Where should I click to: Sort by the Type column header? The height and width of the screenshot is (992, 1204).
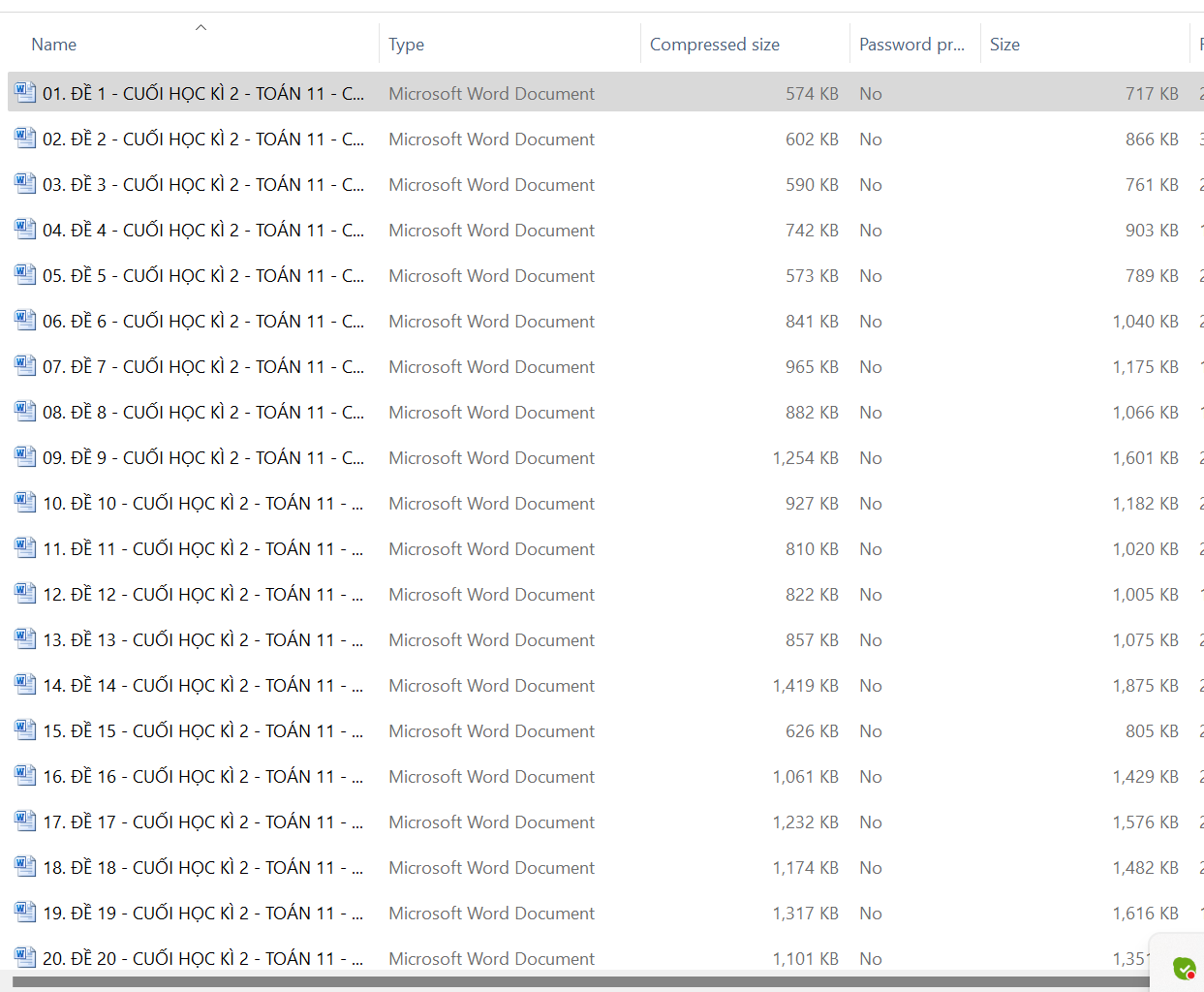(x=406, y=45)
